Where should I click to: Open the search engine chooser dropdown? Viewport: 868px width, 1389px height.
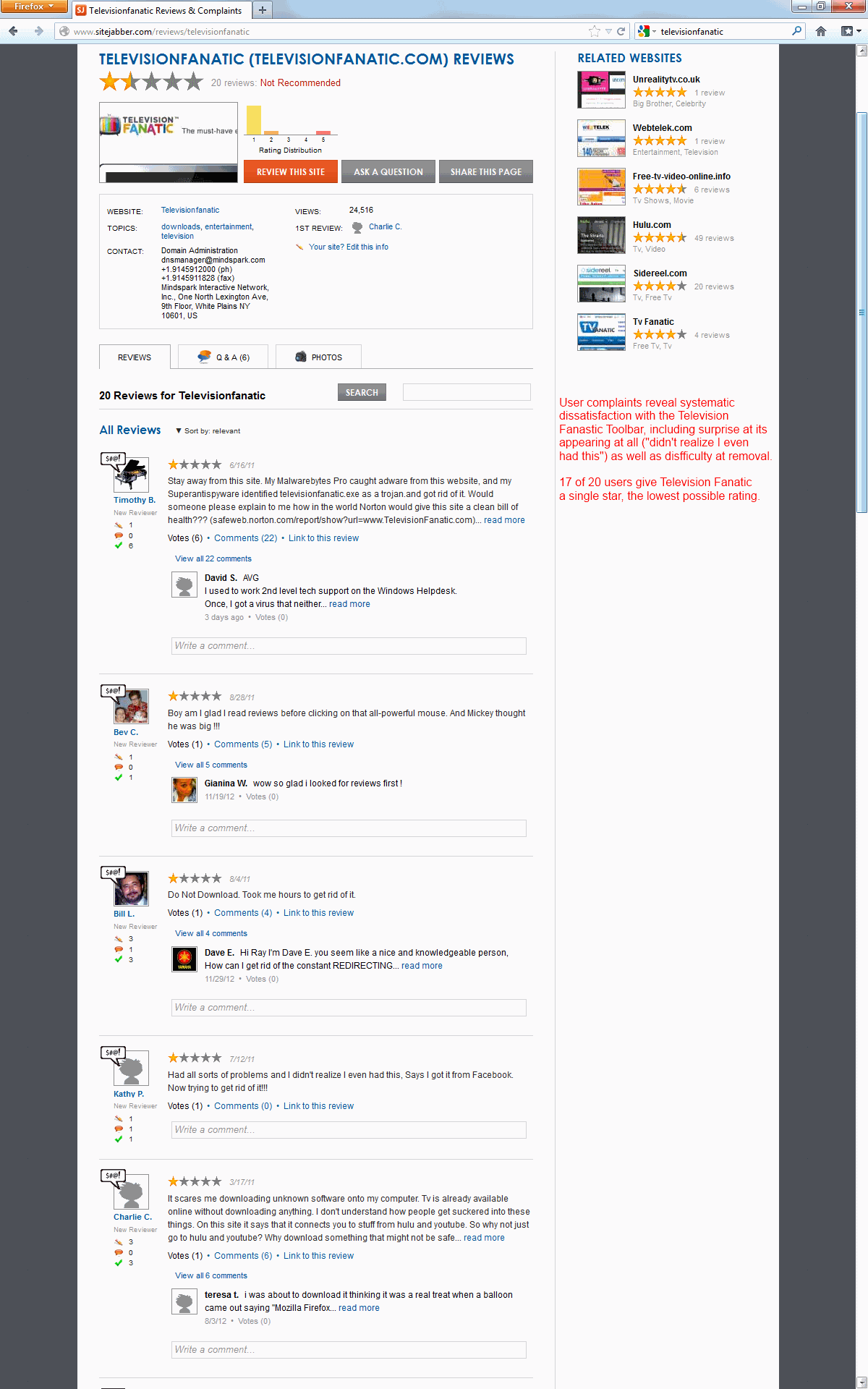pos(646,31)
